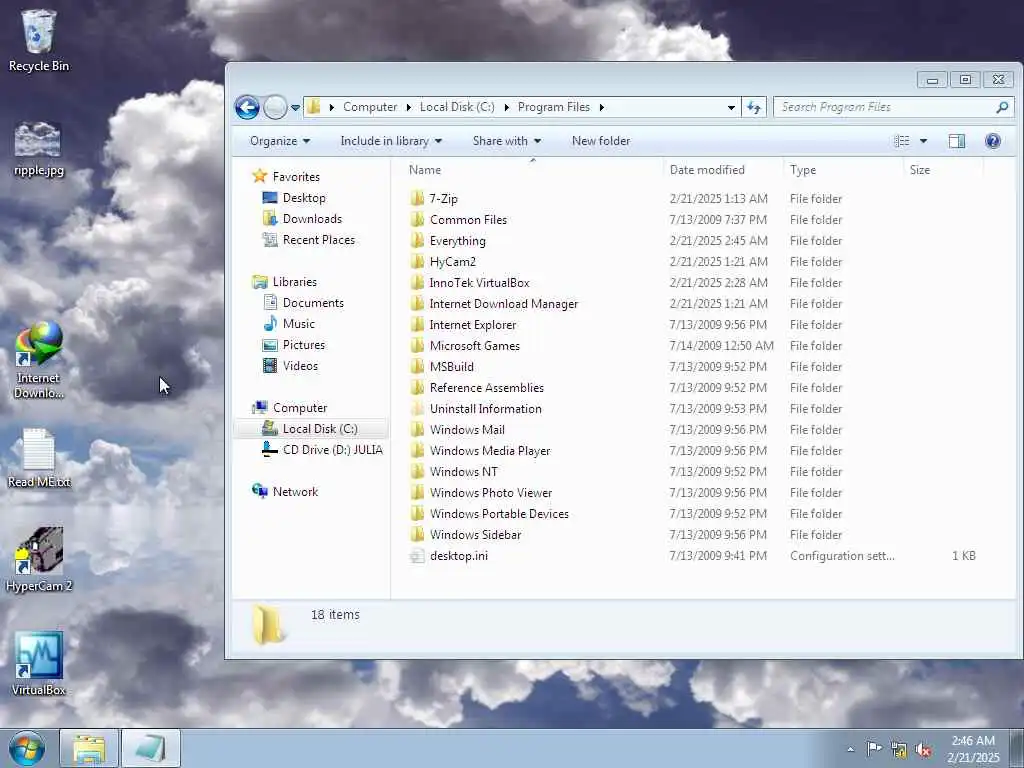This screenshot has height=768, width=1024.
Task: Open the address bar history dropdown
Action: tap(731, 107)
